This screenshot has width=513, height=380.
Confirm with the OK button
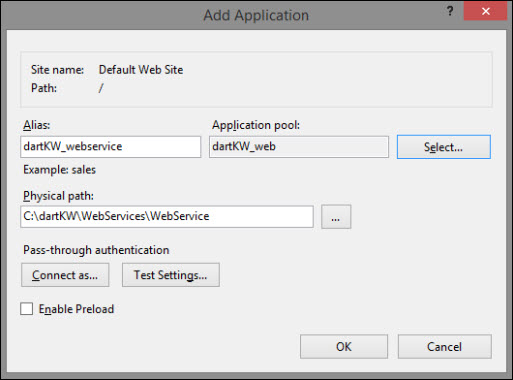point(344,347)
